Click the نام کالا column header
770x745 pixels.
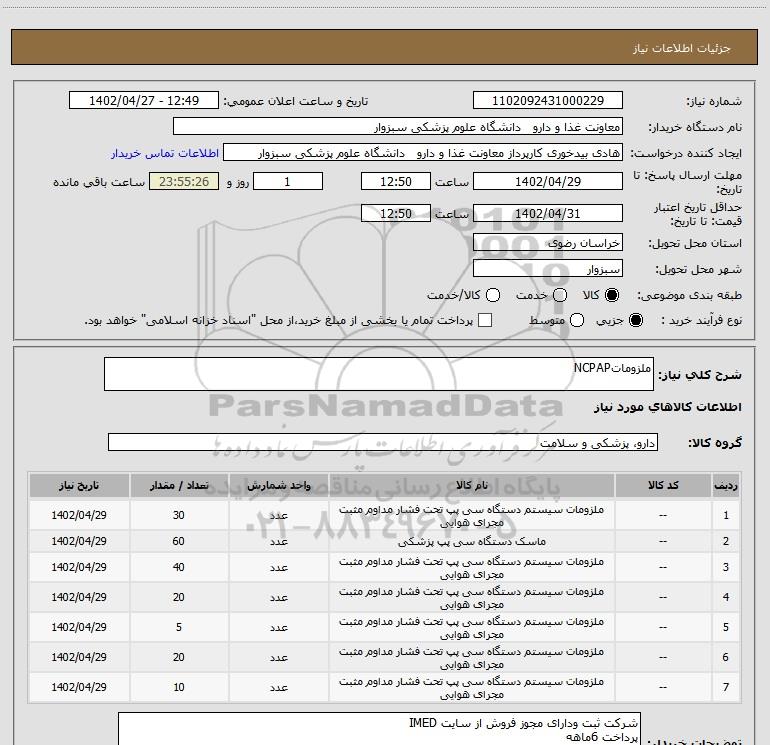[472, 485]
